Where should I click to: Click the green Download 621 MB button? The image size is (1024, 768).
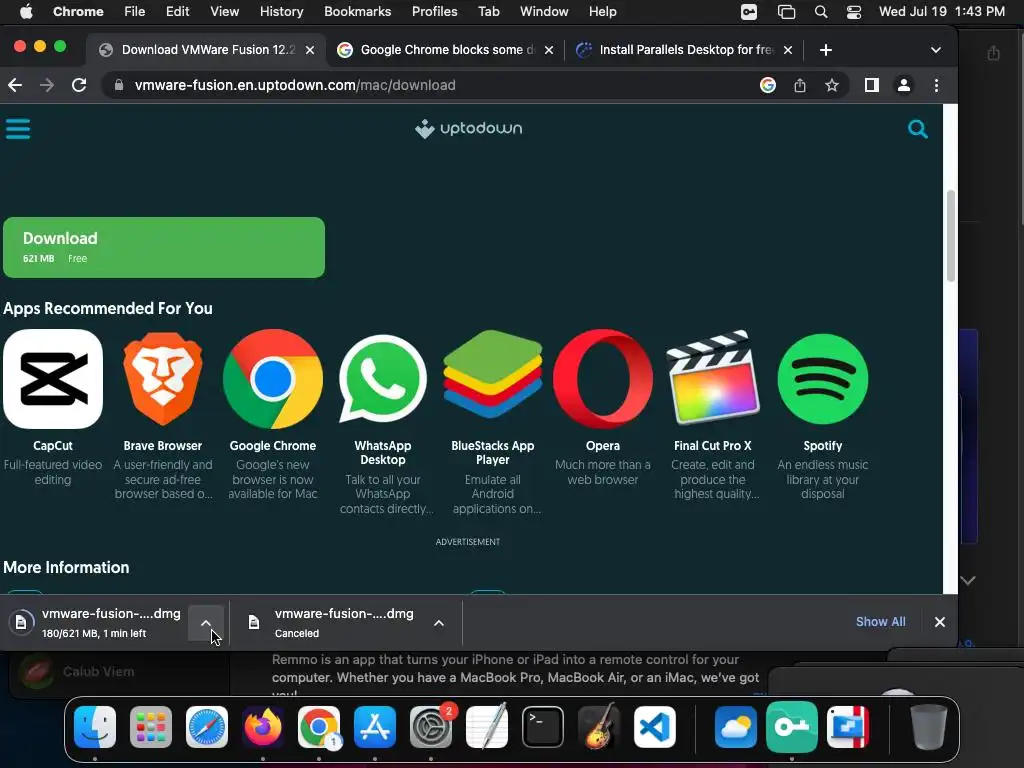164,248
